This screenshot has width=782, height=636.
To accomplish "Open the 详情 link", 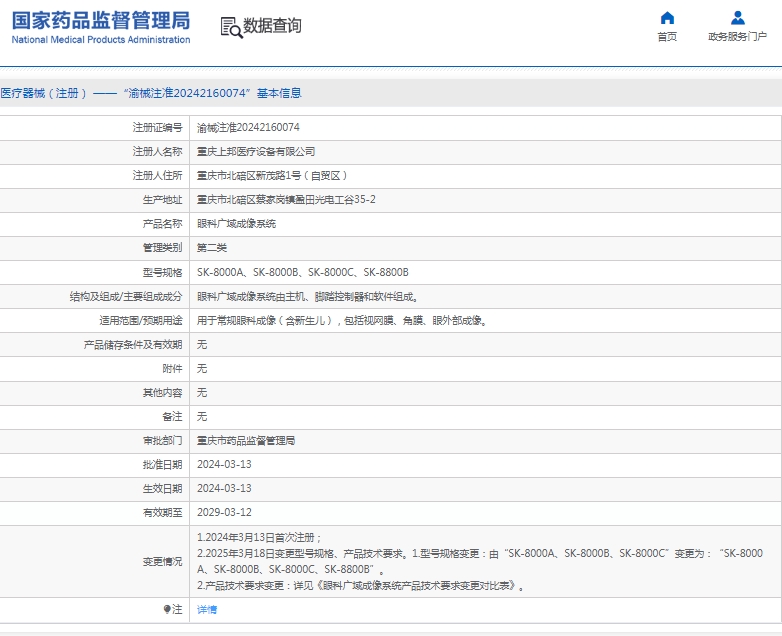I will [x=207, y=609].
